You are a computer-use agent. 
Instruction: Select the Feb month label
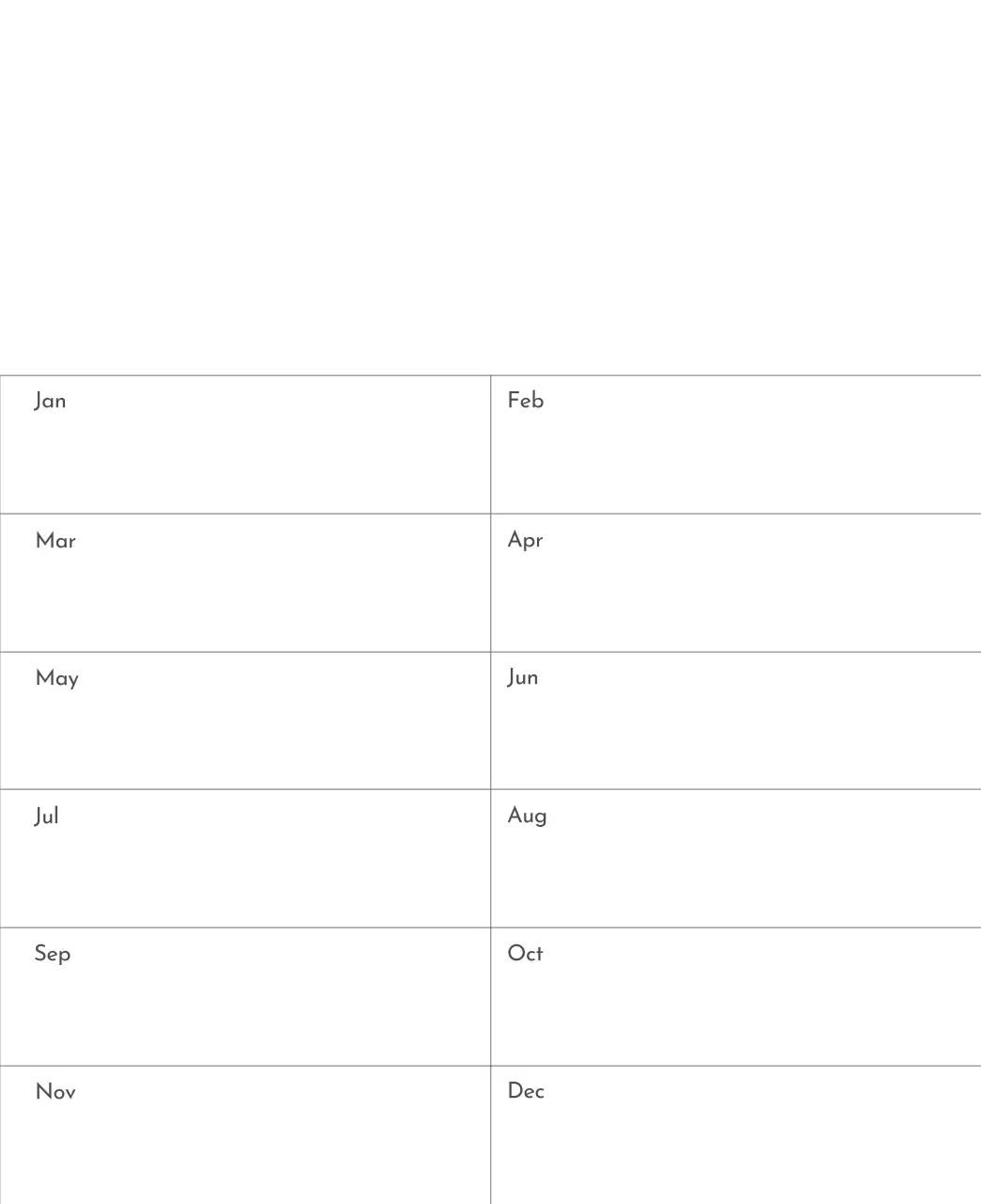(x=526, y=401)
